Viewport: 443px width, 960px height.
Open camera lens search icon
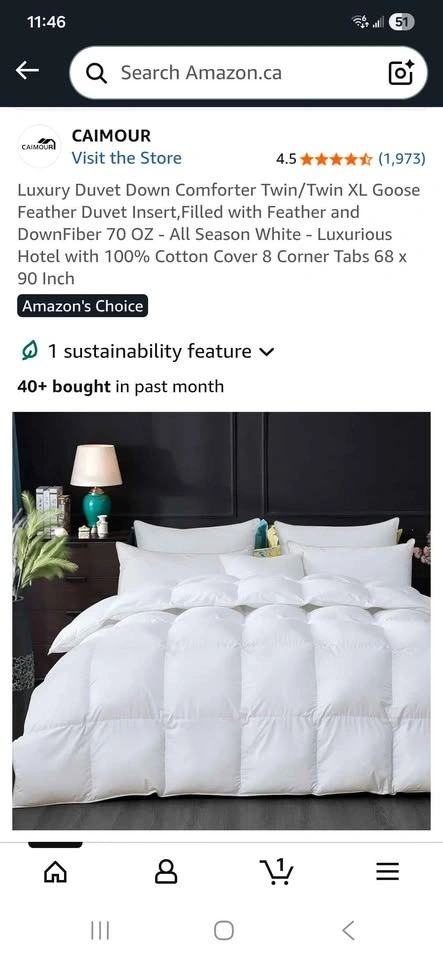point(401,73)
